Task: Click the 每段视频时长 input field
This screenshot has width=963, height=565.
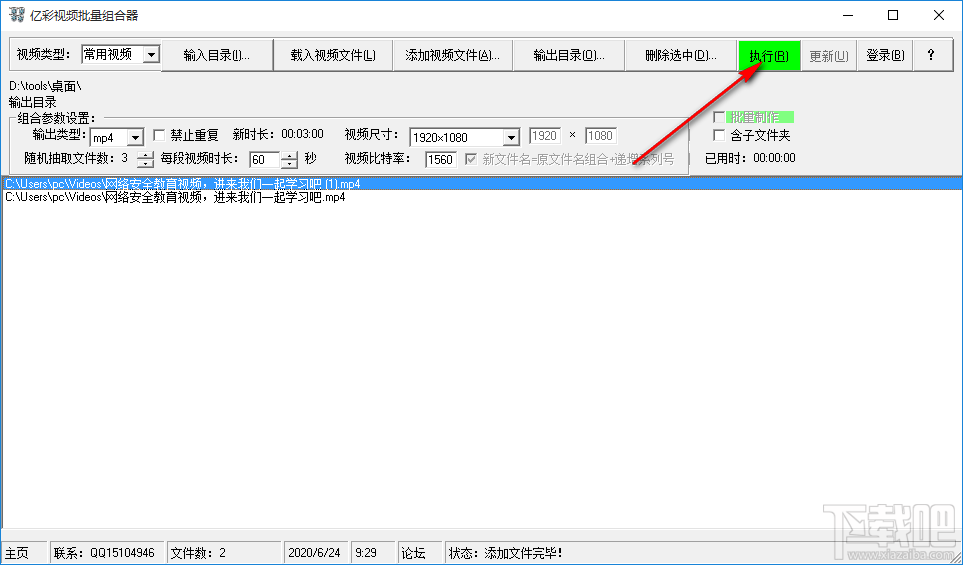Action: 265,160
